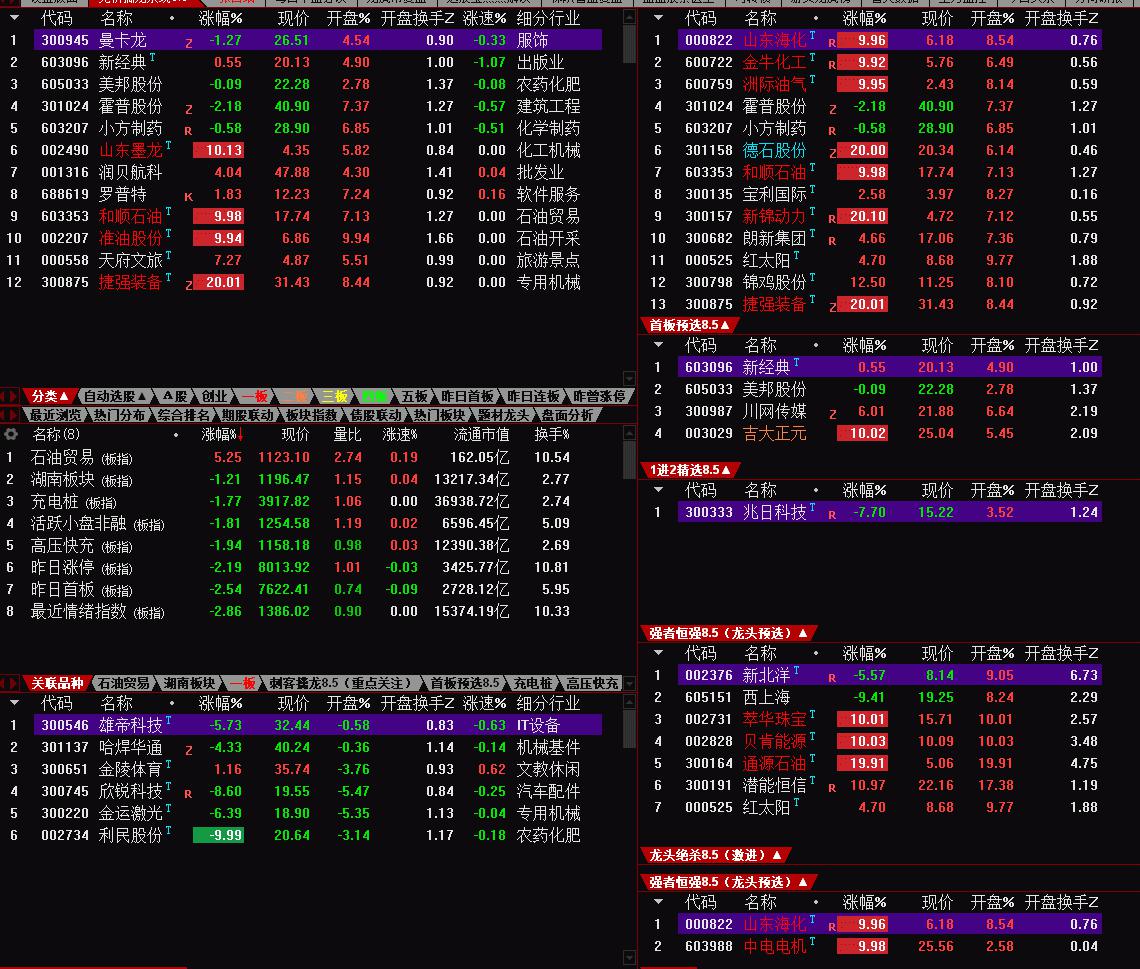Open the 昨日首板 tab
This screenshot has width=1140, height=969.
(x=467, y=396)
